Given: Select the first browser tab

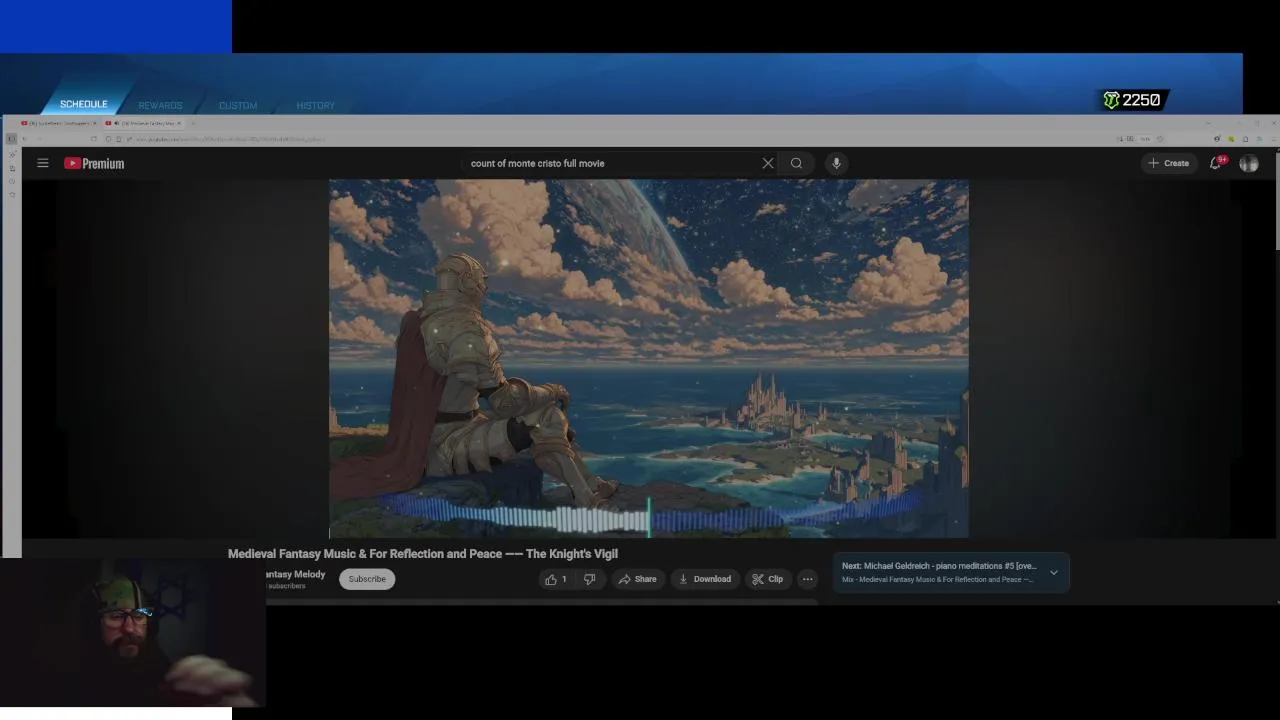Looking at the screenshot, I should [59, 123].
